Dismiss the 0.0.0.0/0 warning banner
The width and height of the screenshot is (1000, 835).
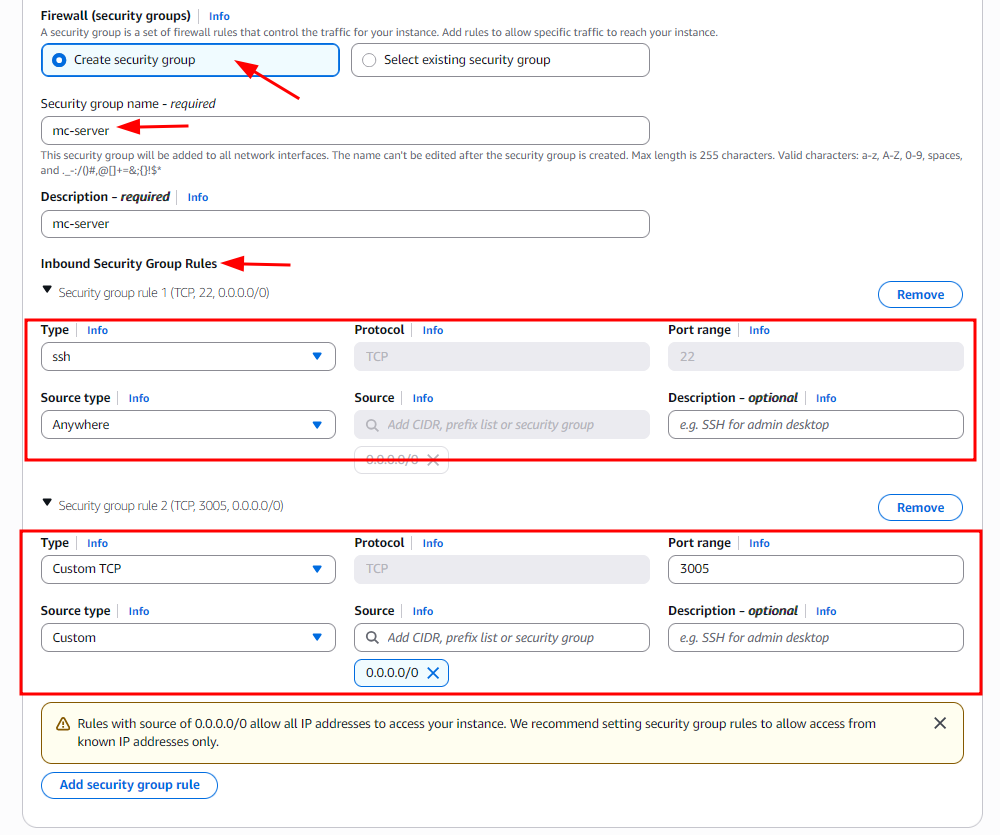tap(939, 723)
